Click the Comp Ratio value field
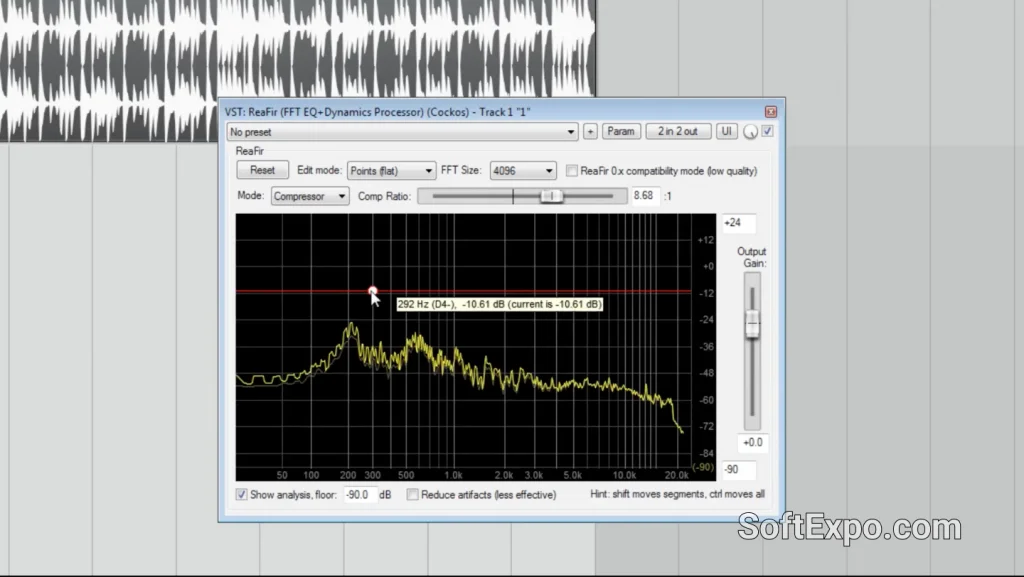Viewport: 1024px width, 577px height. 645,196
